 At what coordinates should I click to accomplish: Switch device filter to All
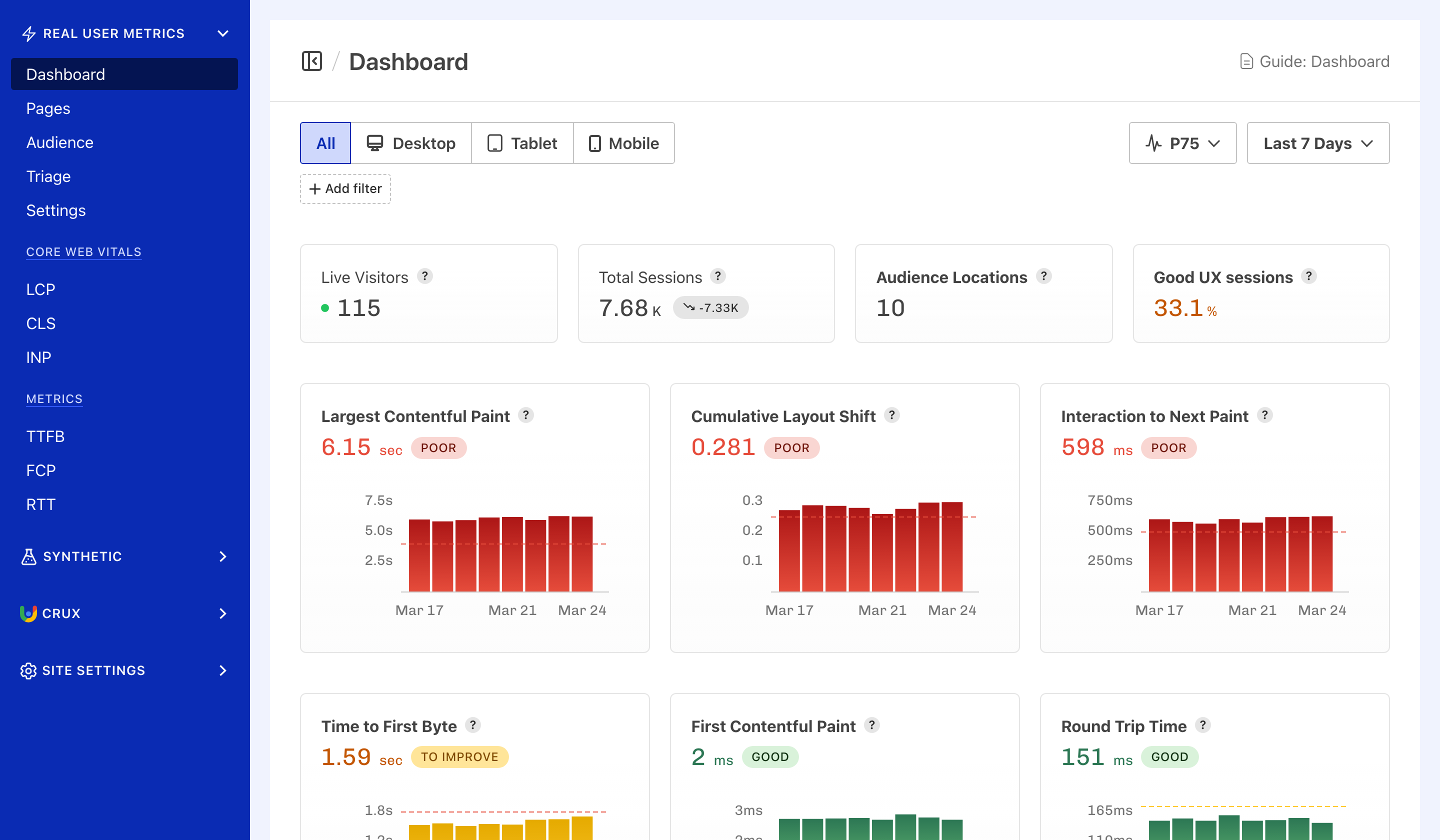tap(324, 143)
